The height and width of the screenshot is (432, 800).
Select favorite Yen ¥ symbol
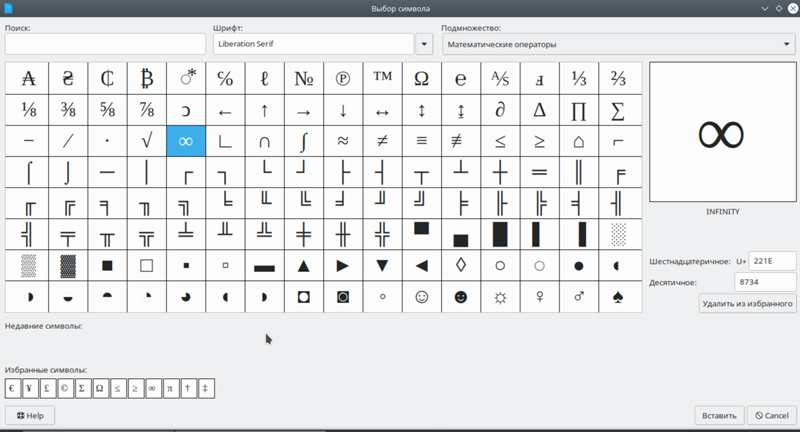point(30,389)
